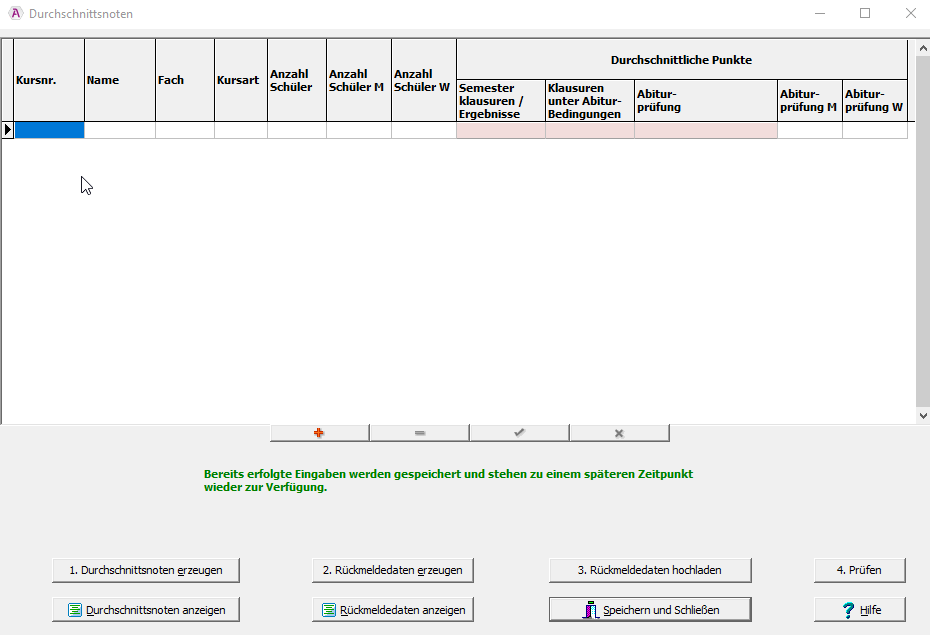Click the pink Klausuren unter Abitur-Bedingungen cell
The image size is (930, 635).
point(590,130)
